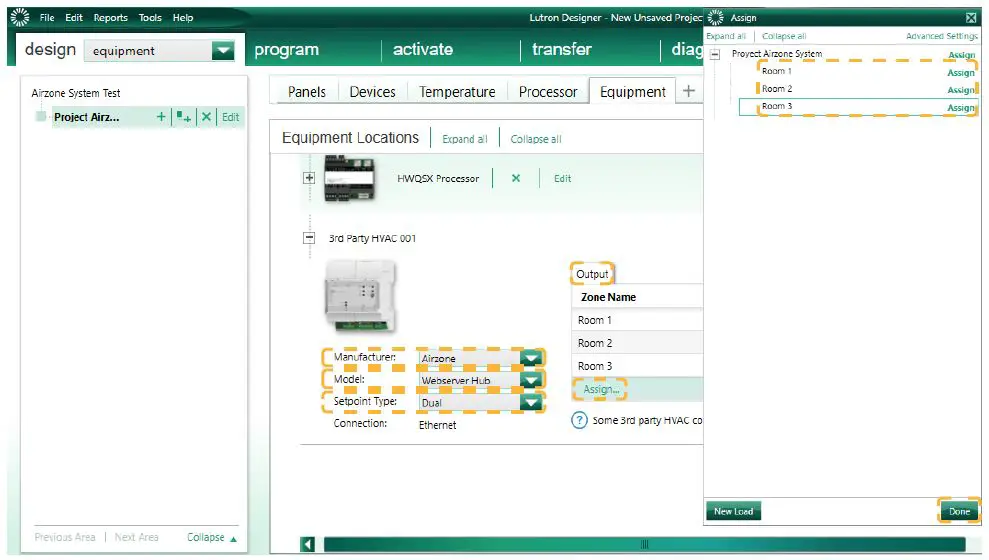
Task: Click the New Load button
Action: tap(734, 511)
